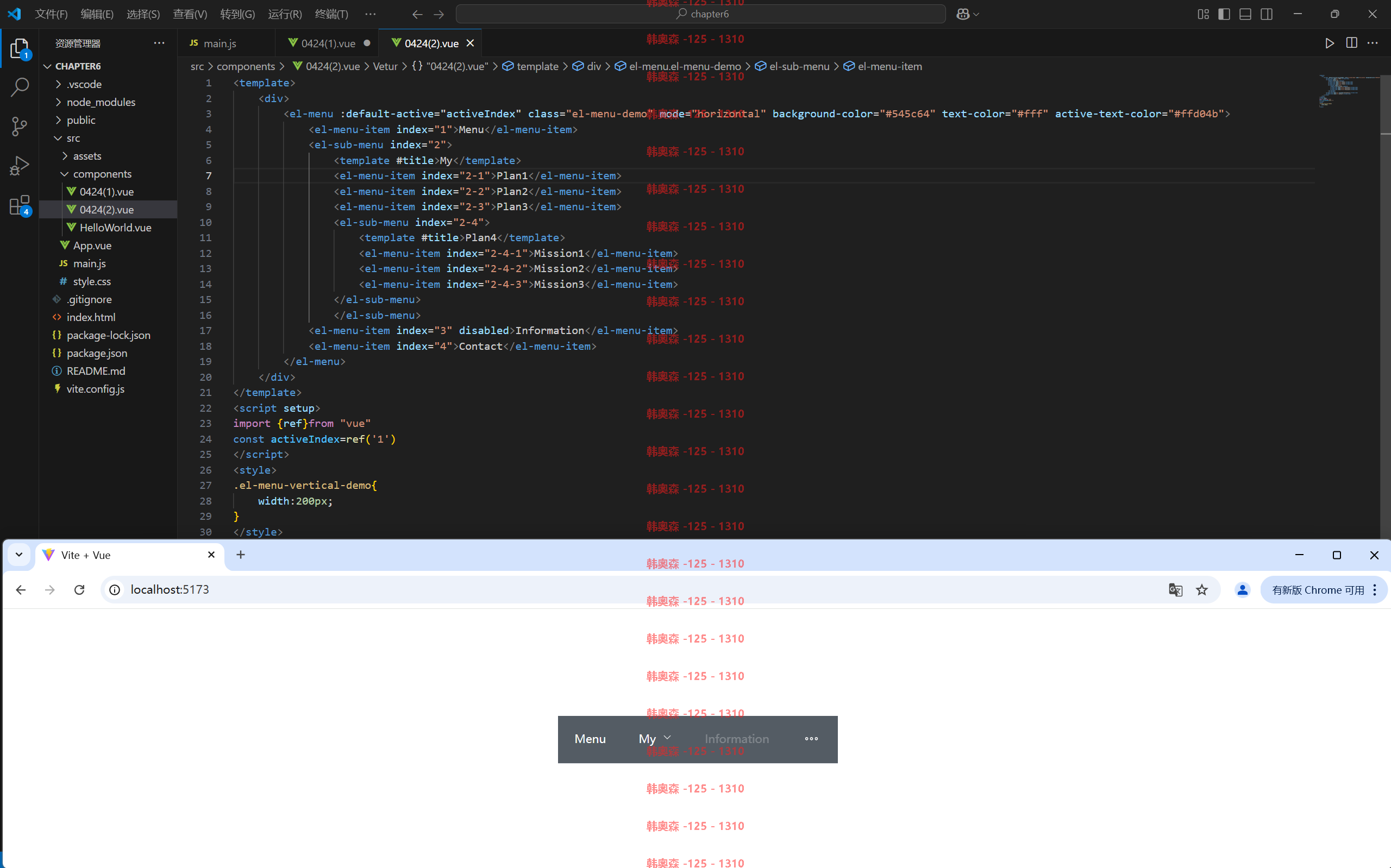Open HelloWorld.vue in the file tree
This screenshot has width=1391, height=868.
(x=108, y=228)
